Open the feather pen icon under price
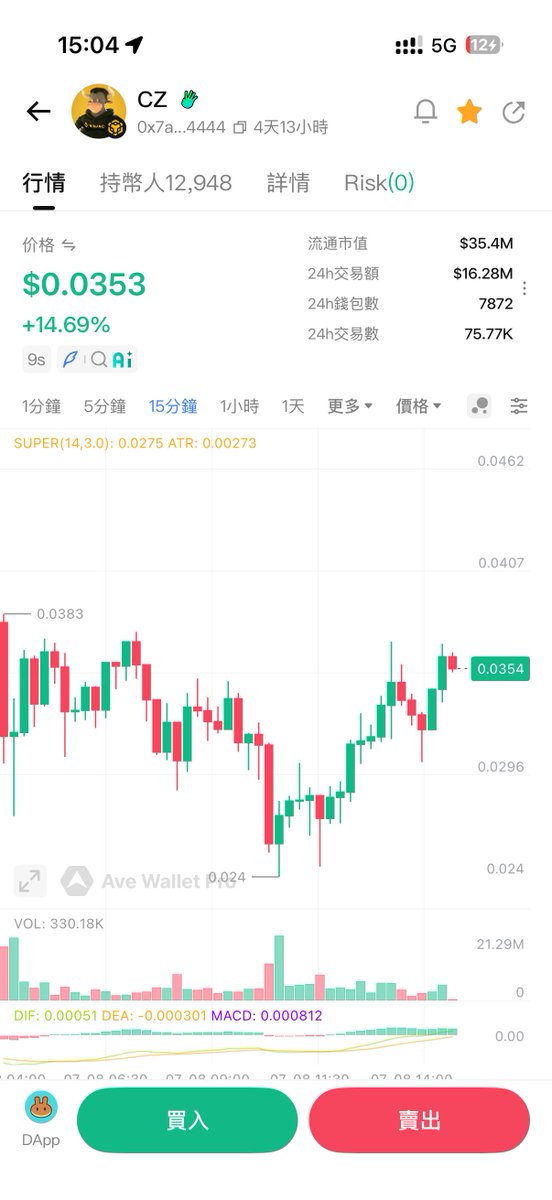The image size is (552, 1200). 69,359
